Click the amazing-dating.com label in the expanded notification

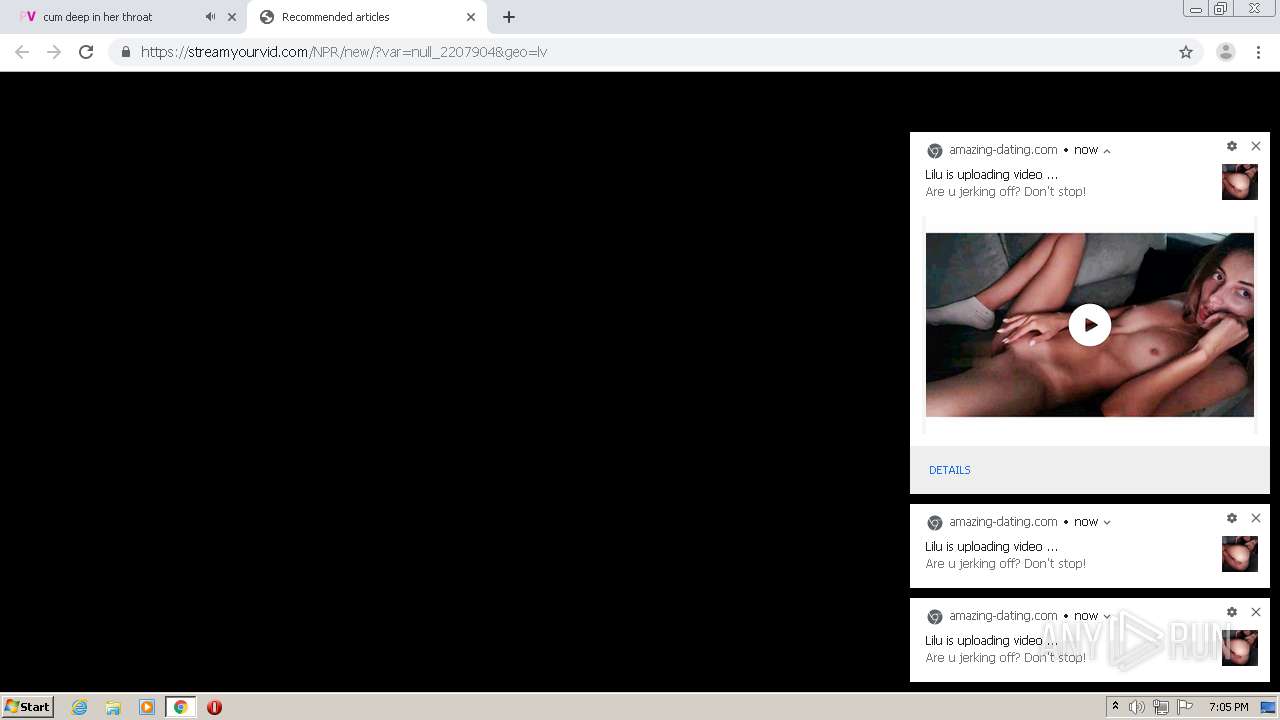1003,150
